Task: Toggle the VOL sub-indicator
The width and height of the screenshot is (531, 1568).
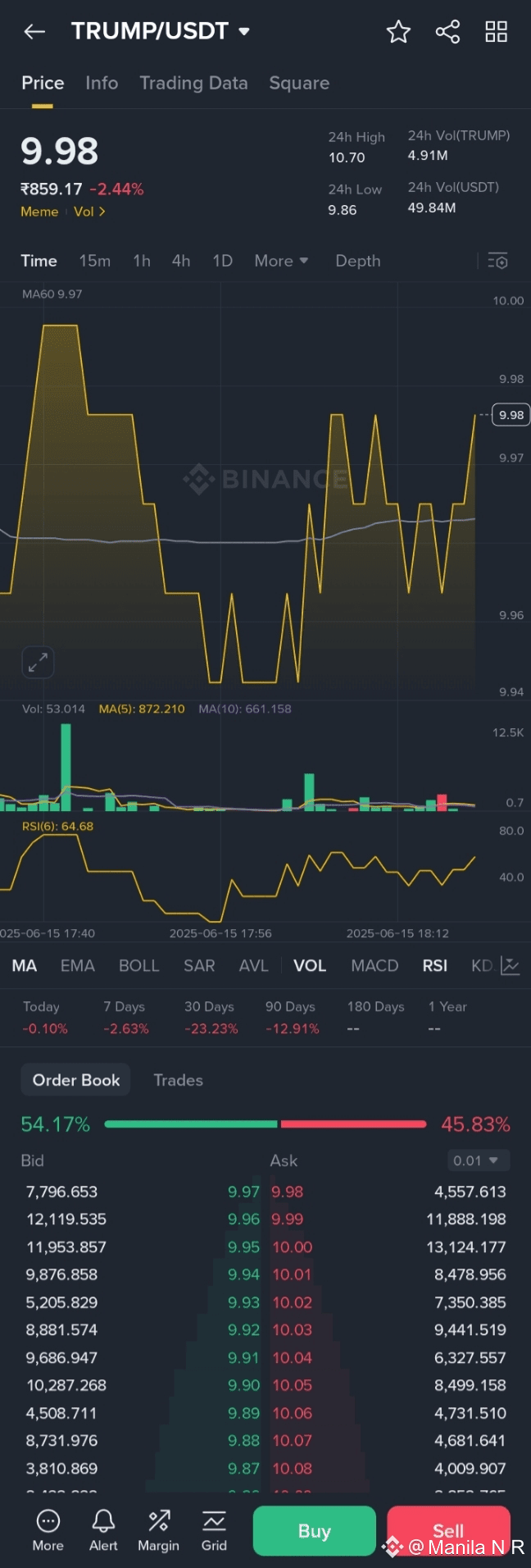Action: pos(310,965)
